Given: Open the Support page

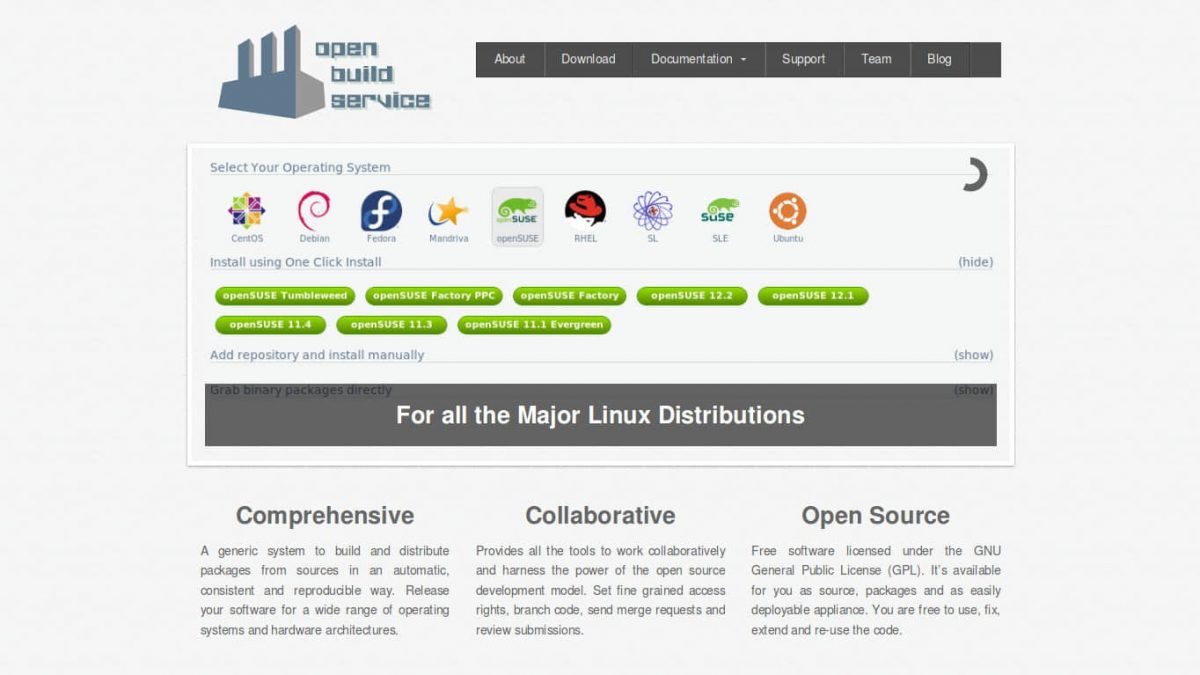Looking at the screenshot, I should click(804, 59).
